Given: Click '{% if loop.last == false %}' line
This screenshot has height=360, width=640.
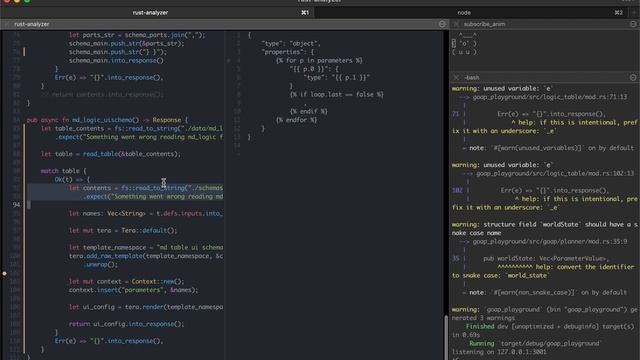Looking at the screenshot, I should (337, 94).
